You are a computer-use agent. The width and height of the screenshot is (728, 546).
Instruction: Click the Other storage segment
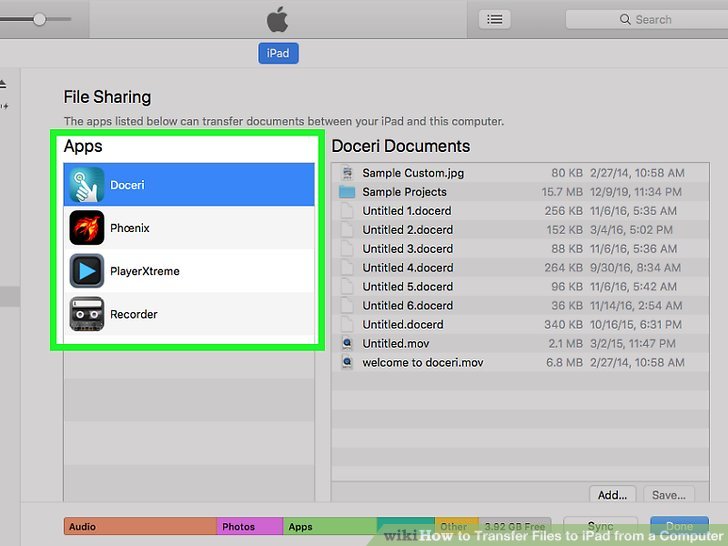(456, 526)
